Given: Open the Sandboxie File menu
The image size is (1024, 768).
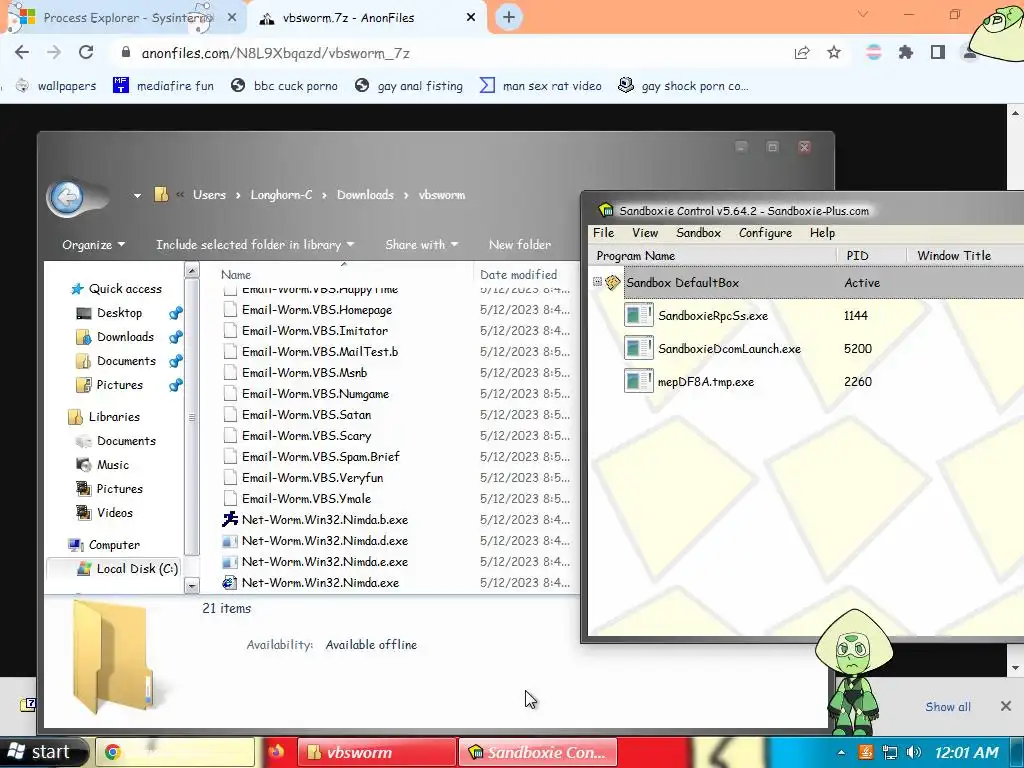Looking at the screenshot, I should pos(603,233).
